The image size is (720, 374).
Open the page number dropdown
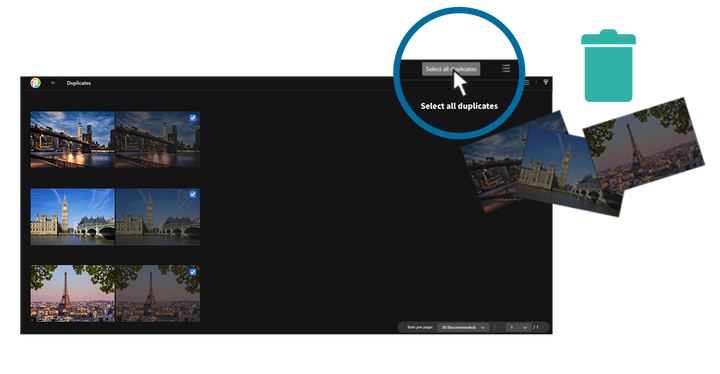click(x=518, y=327)
